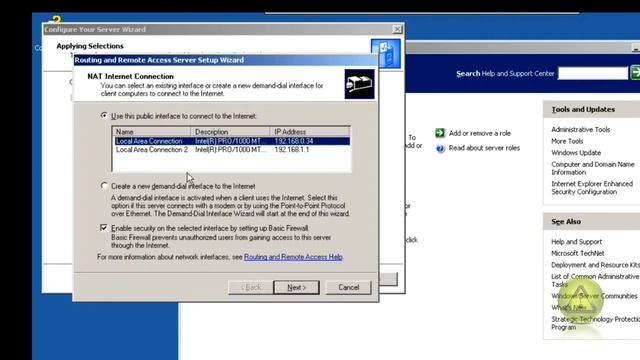Click the Configure Your Server wizard icon

386,53
